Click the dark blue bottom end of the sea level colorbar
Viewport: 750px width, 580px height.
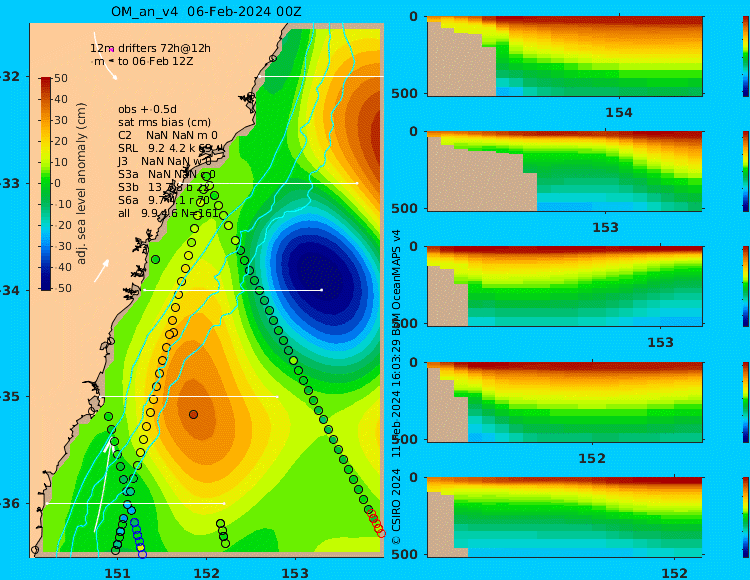point(46,286)
